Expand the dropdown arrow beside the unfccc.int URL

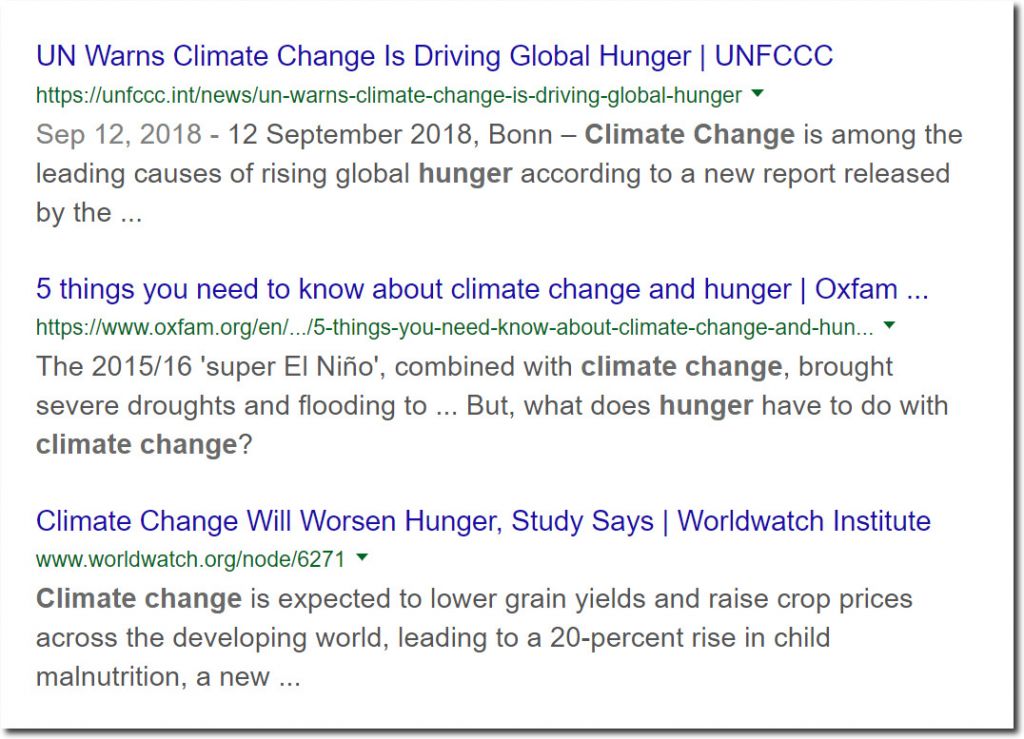(x=758, y=94)
